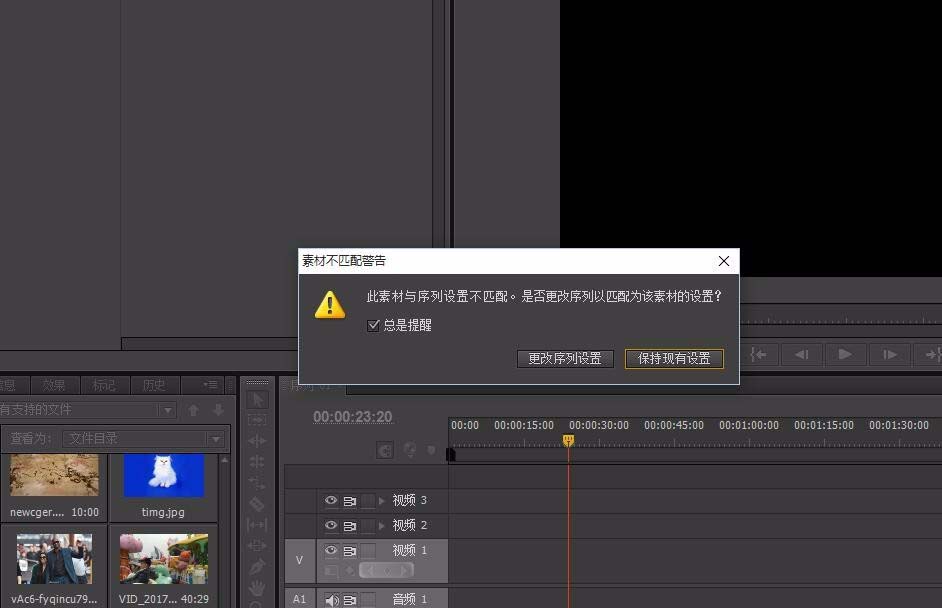Click 更改序列设置 button in the warning dialog
This screenshot has width=942, height=608.
(x=565, y=359)
